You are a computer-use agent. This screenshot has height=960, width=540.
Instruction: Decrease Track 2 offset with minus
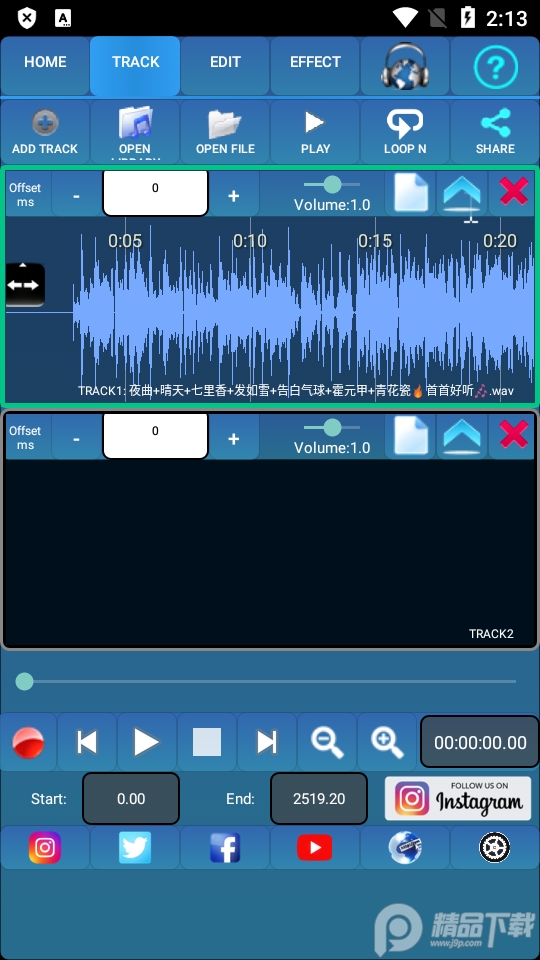click(77, 438)
